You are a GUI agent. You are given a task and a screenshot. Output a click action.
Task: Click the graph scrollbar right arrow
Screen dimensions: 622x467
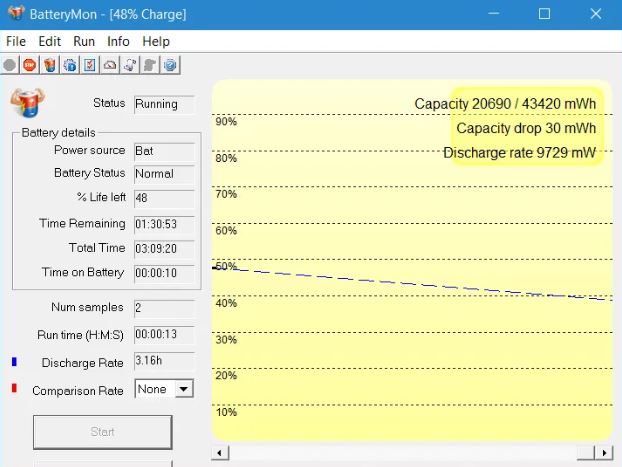point(604,452)
